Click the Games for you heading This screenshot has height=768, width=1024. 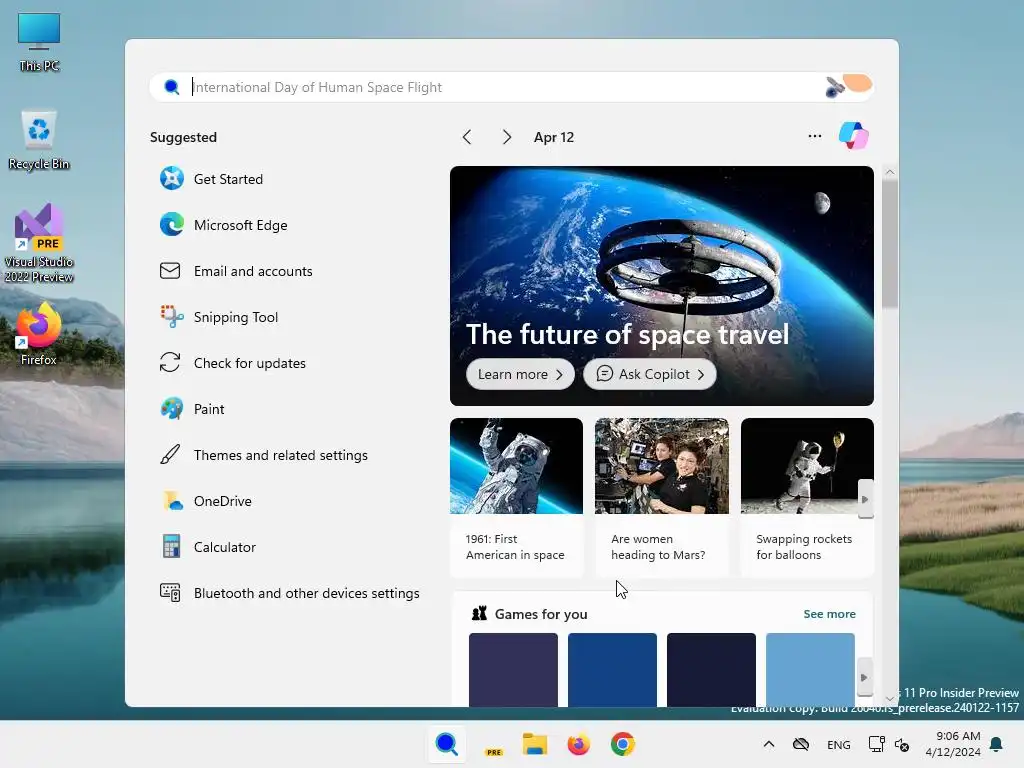541,614
